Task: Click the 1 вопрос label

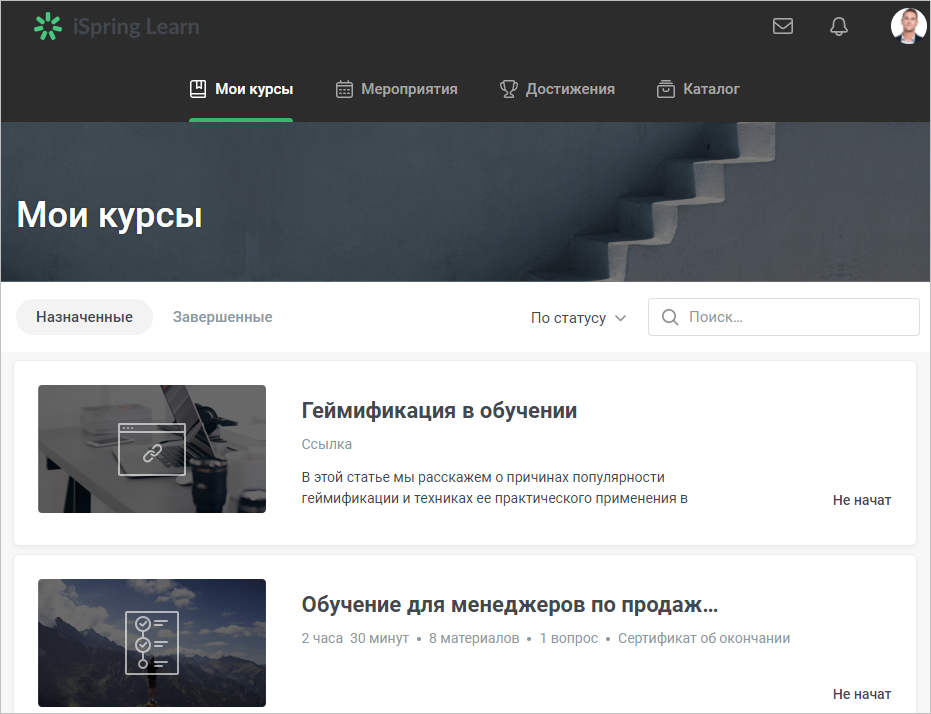Action: click(x=568, y=638)
